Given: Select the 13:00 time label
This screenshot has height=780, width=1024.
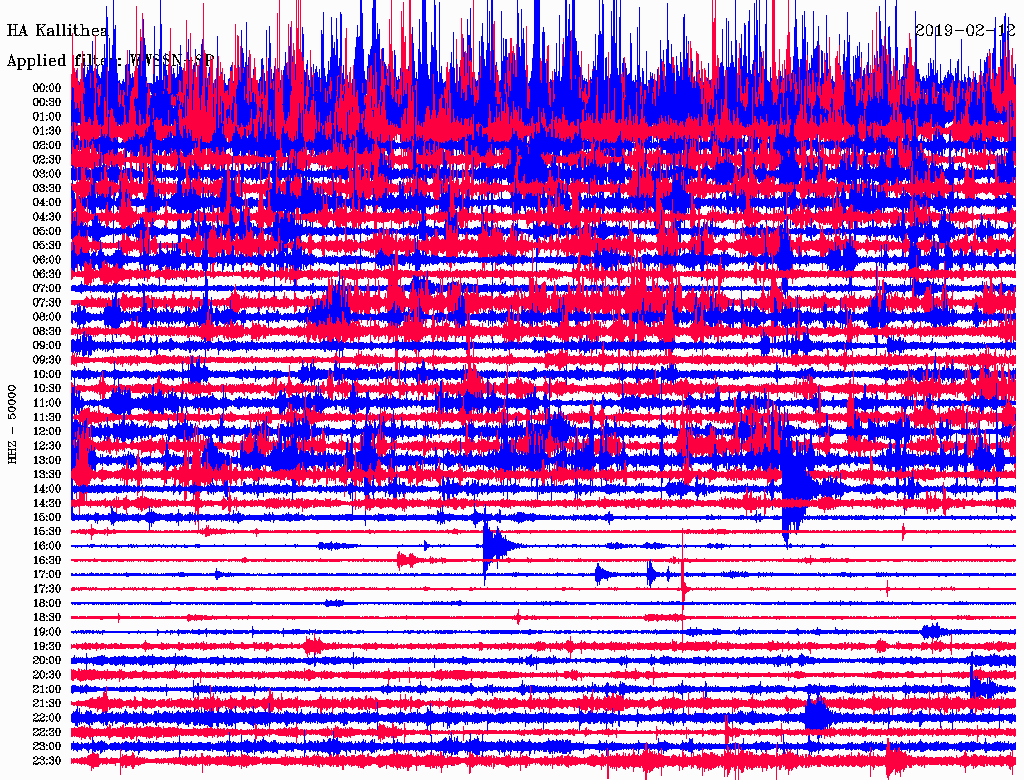Looking at the screenshot, I should pos(46,461).
